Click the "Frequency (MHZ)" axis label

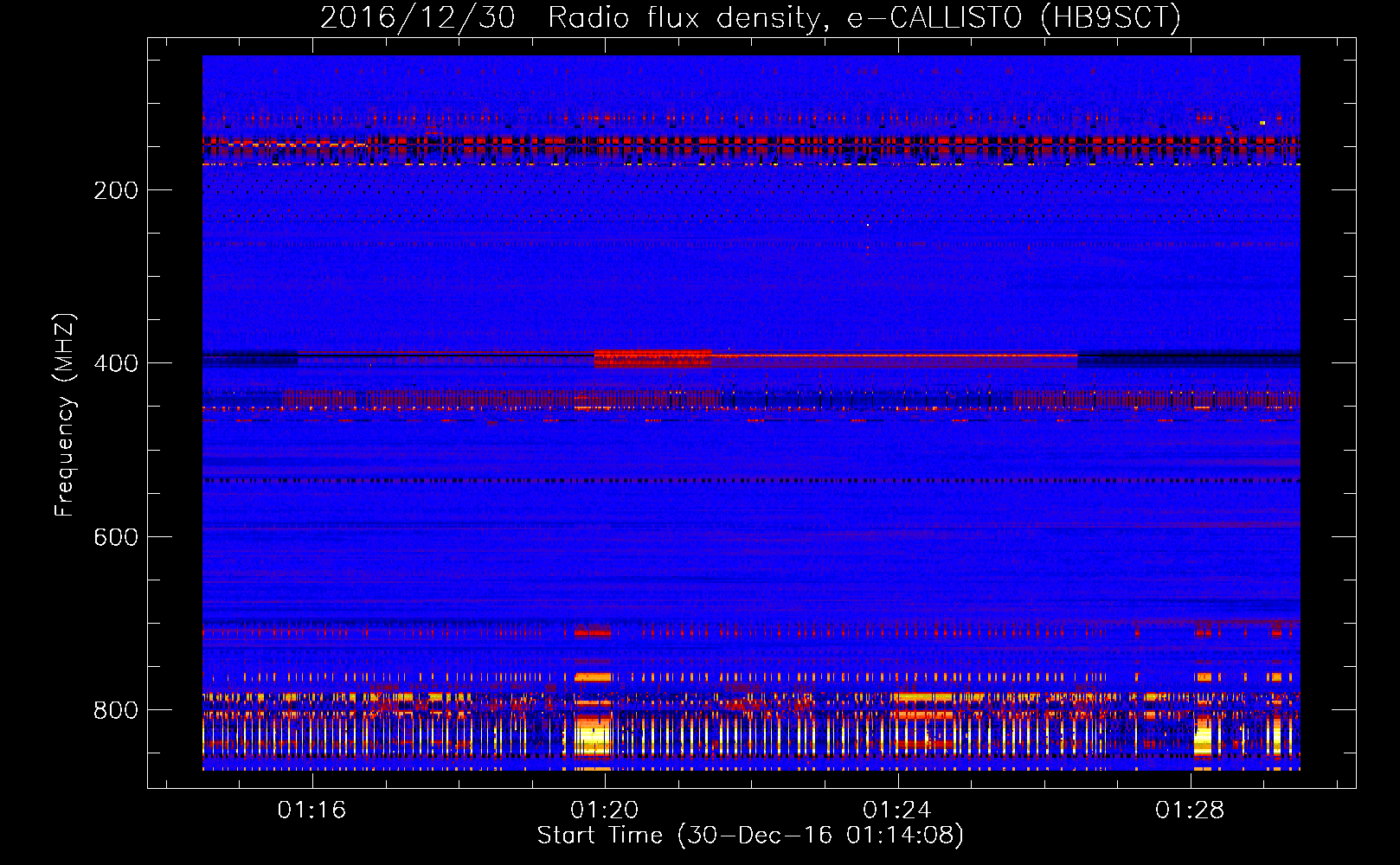coord(65,415)
